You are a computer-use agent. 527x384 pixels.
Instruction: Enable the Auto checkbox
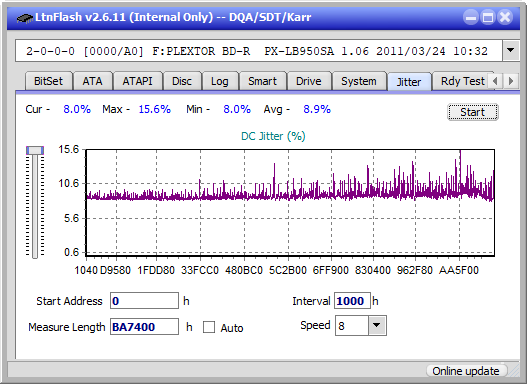tap(209, 327)
